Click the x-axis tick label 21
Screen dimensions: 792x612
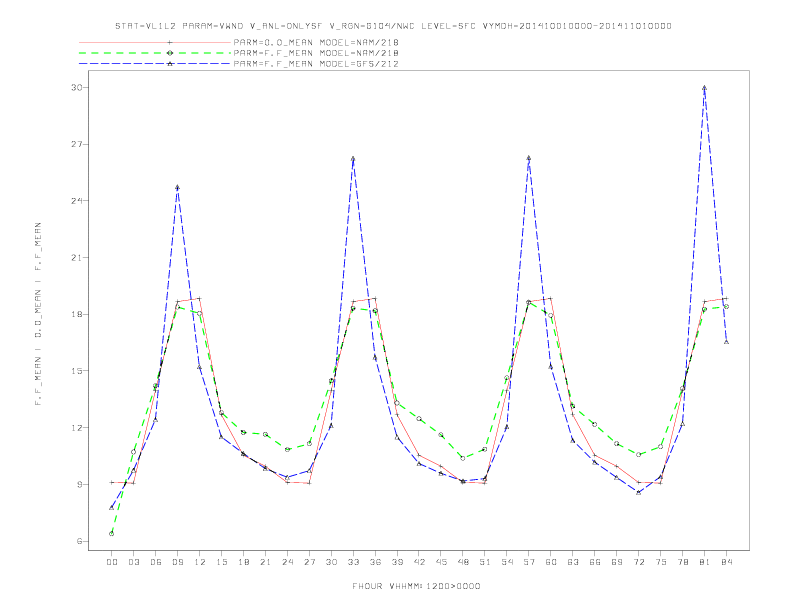(x=265, y=562)
